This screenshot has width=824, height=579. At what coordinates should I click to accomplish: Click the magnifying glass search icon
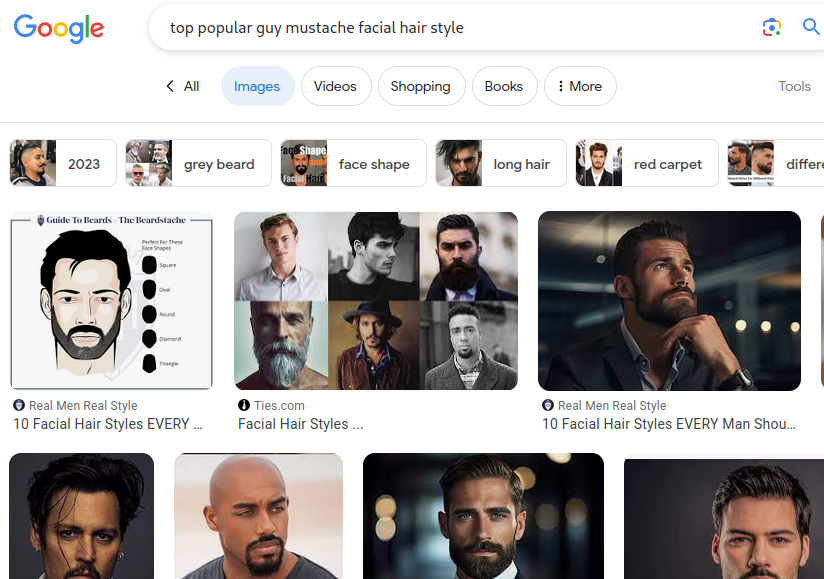click(811, 27)
